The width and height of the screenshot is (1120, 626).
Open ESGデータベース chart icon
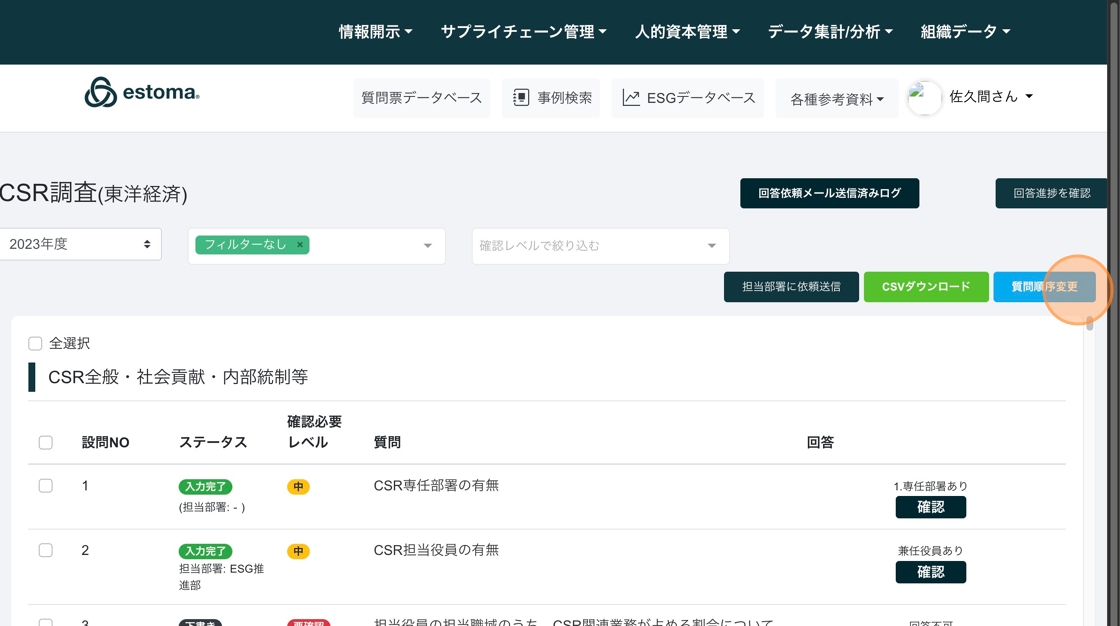(631, 98)
